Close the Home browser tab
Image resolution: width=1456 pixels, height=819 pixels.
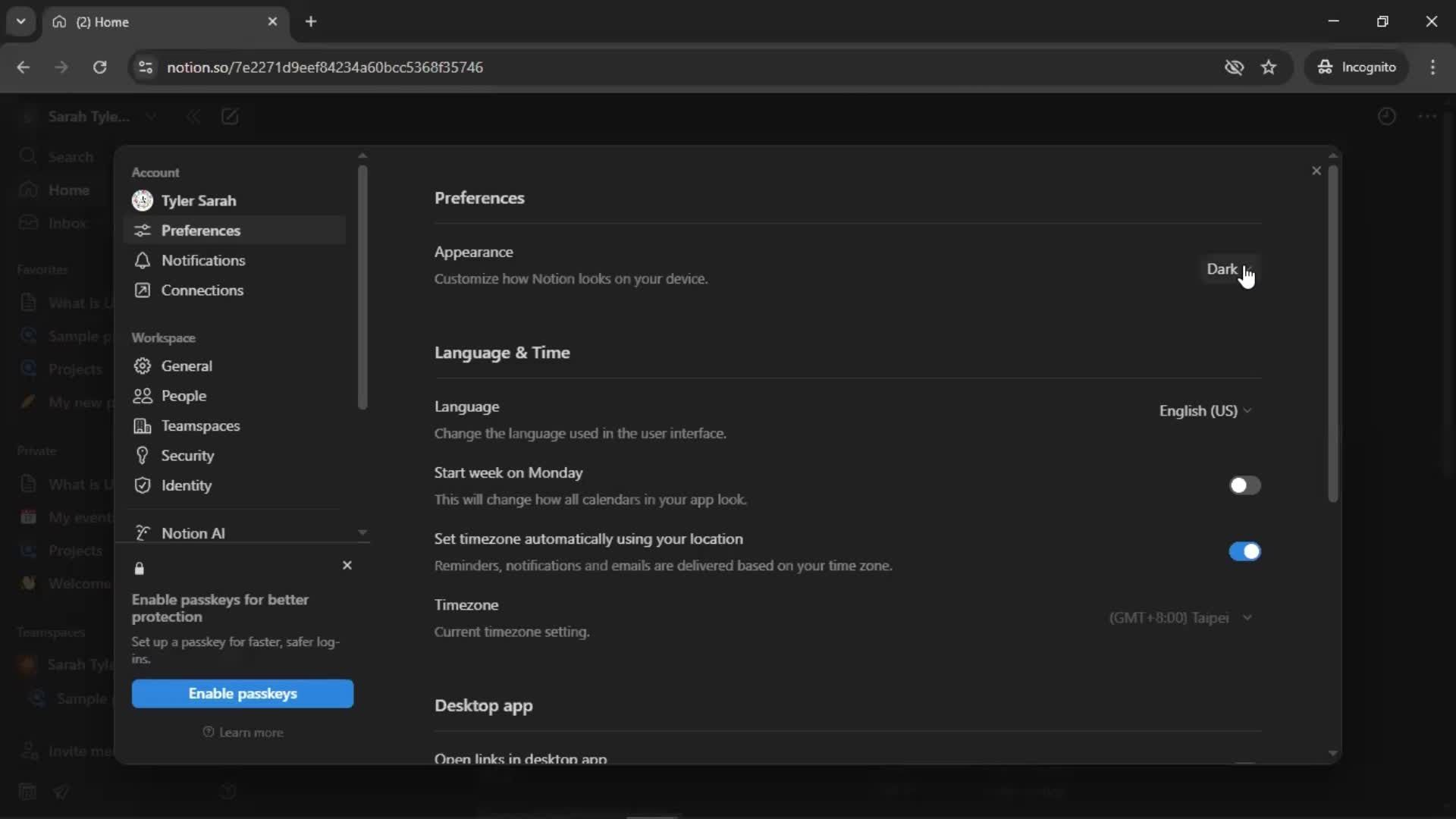272,21
